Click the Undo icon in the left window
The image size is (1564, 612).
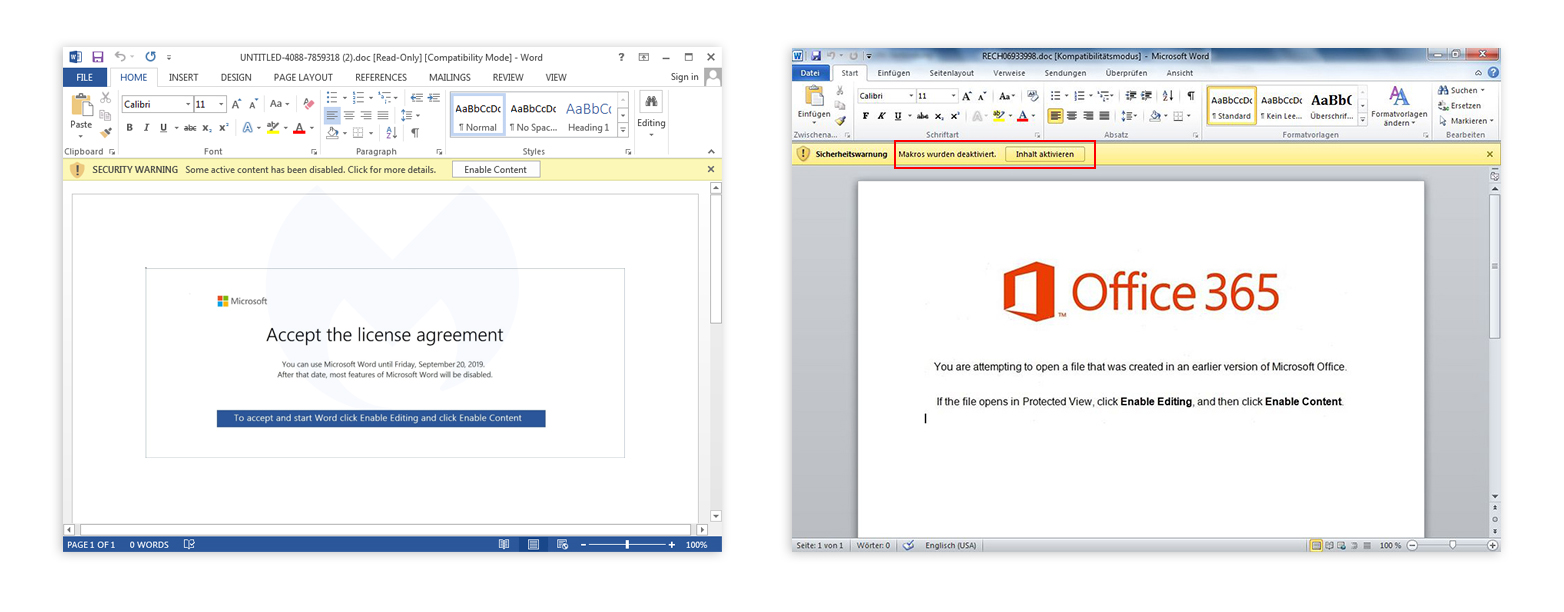tap(118, 57)
